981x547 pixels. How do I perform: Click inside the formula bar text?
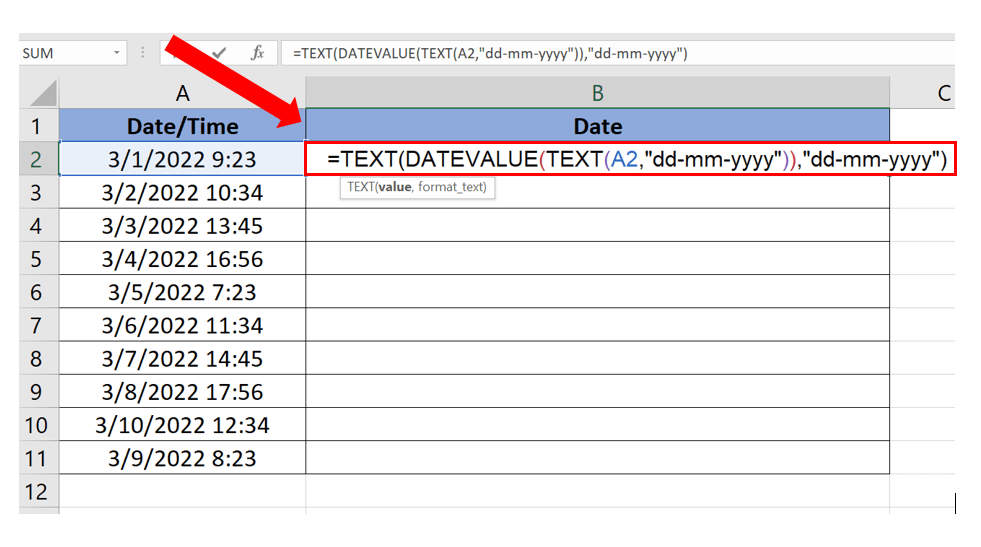[490, 53]
